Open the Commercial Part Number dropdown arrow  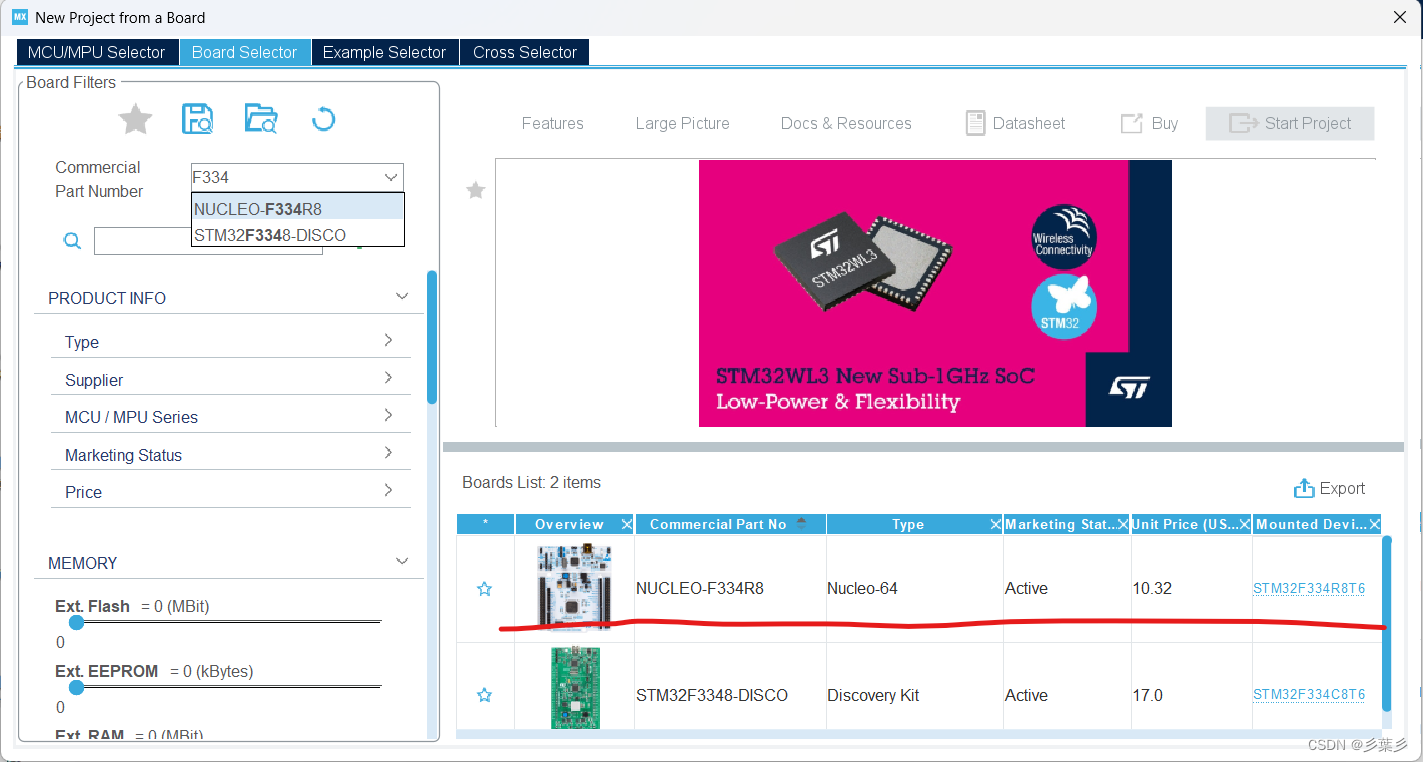[390, 177]
